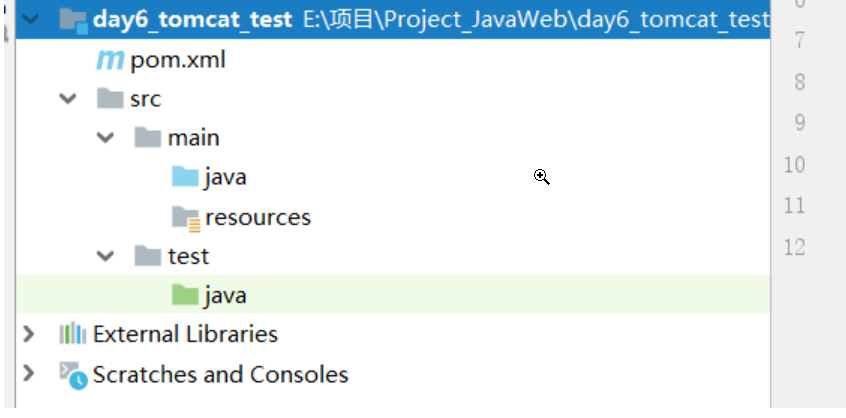Click the blue java source folder icon
The height and width of the screenshot is (418, 846).
(x=185, y=176)
